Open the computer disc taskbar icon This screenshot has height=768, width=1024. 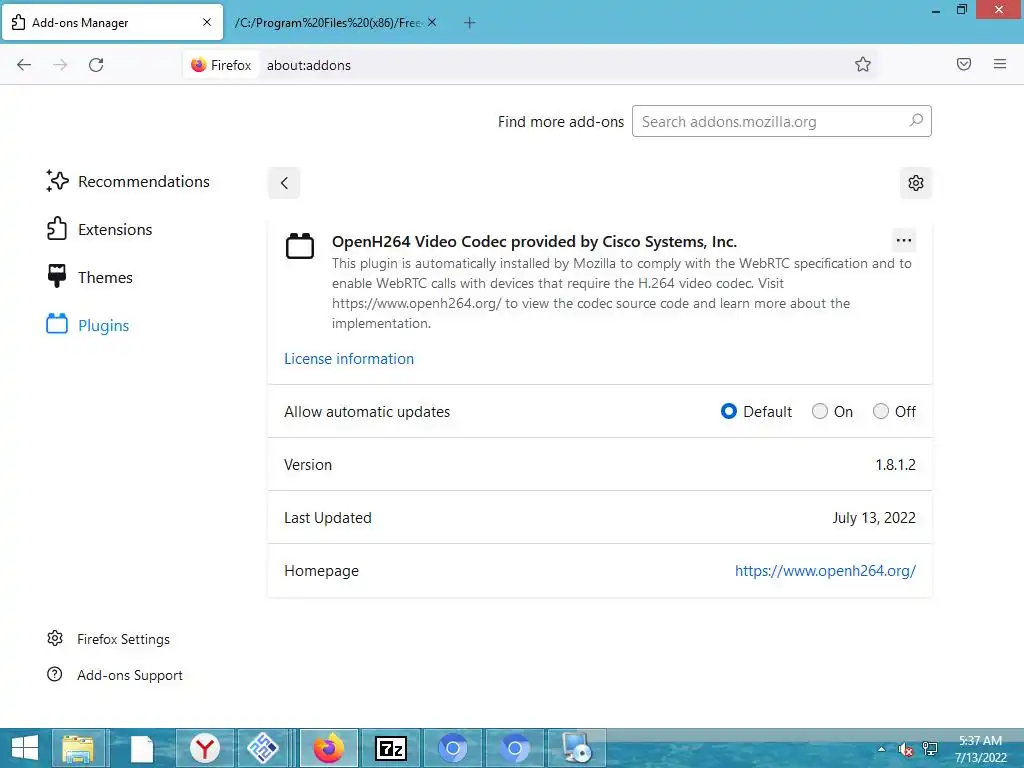(x=577, y=748)
